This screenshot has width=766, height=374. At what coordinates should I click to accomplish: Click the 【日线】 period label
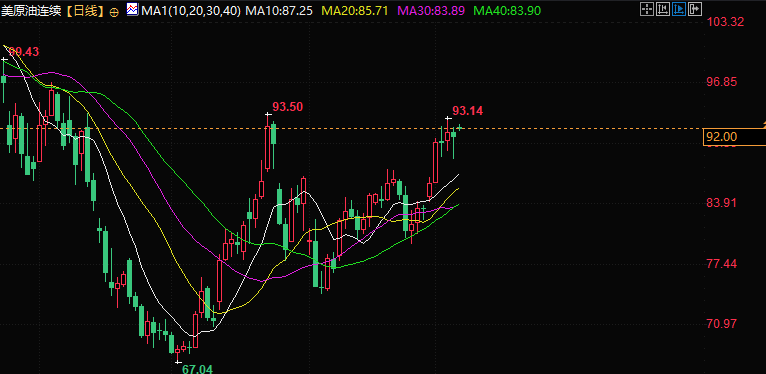coord(84,11)
